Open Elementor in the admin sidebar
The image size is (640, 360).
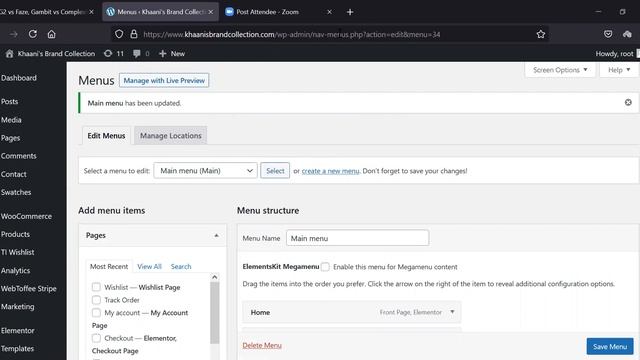click(18, 331)
